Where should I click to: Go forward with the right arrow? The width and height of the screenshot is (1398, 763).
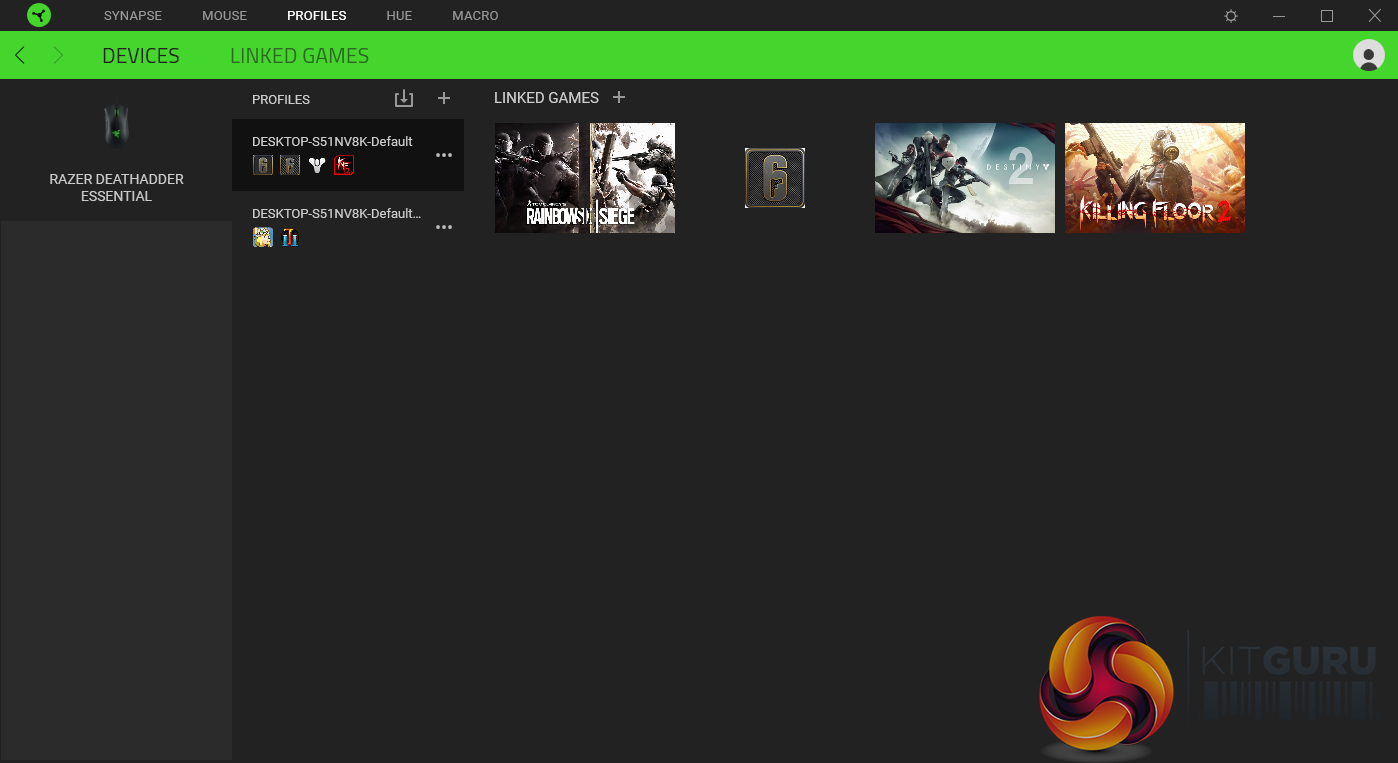coord(58,56)
